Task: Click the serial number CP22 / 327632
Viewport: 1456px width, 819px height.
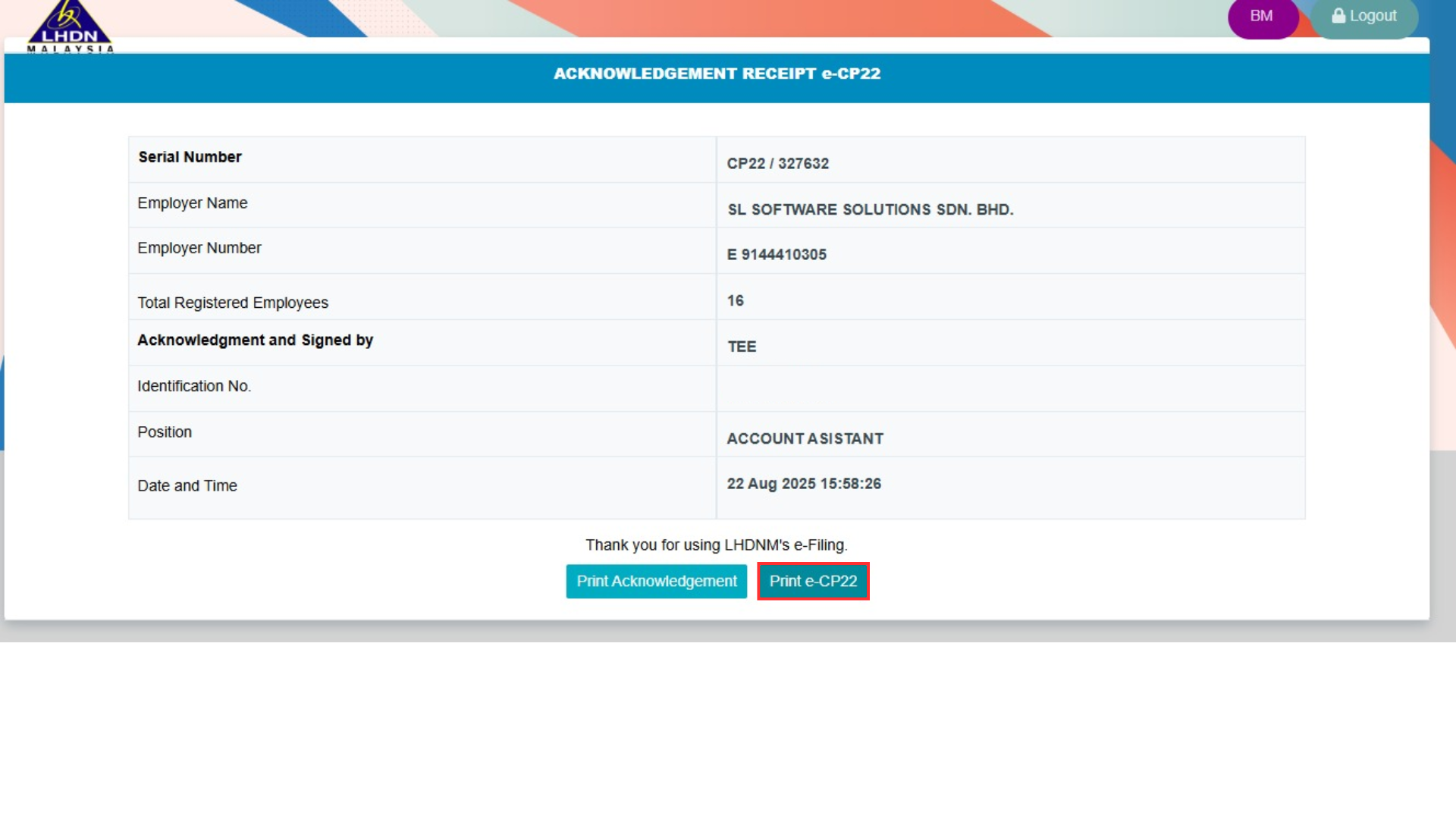Action: pyautogui.click(x=777, y=164)
